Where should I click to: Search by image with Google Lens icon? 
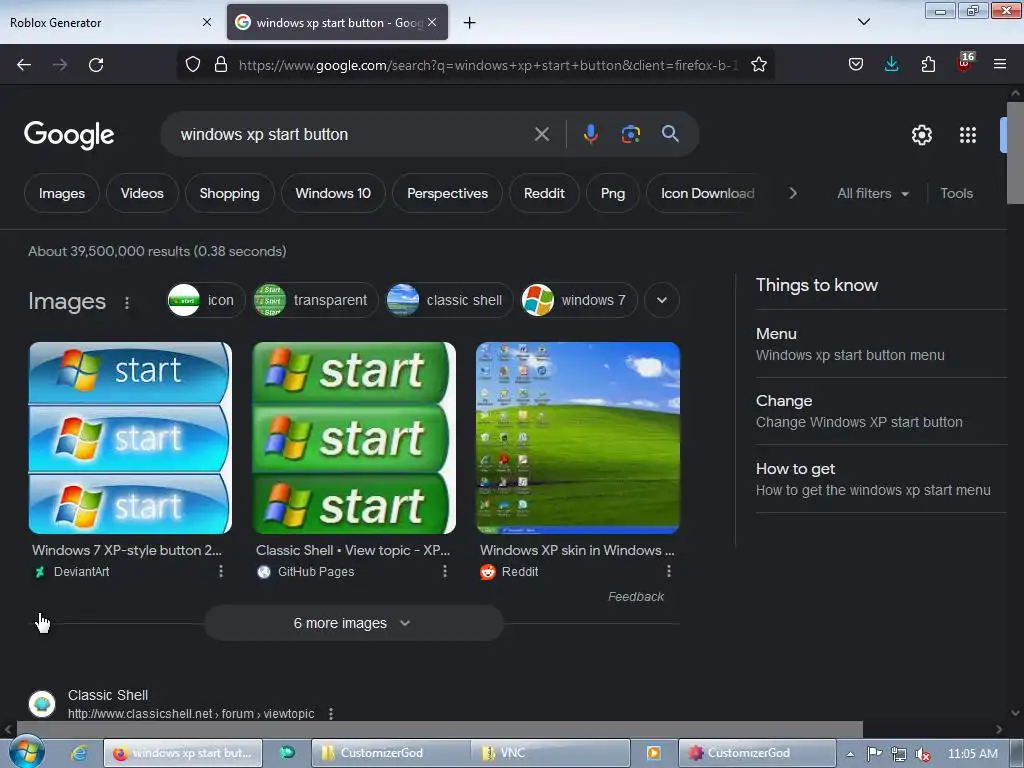coord(630,135)
